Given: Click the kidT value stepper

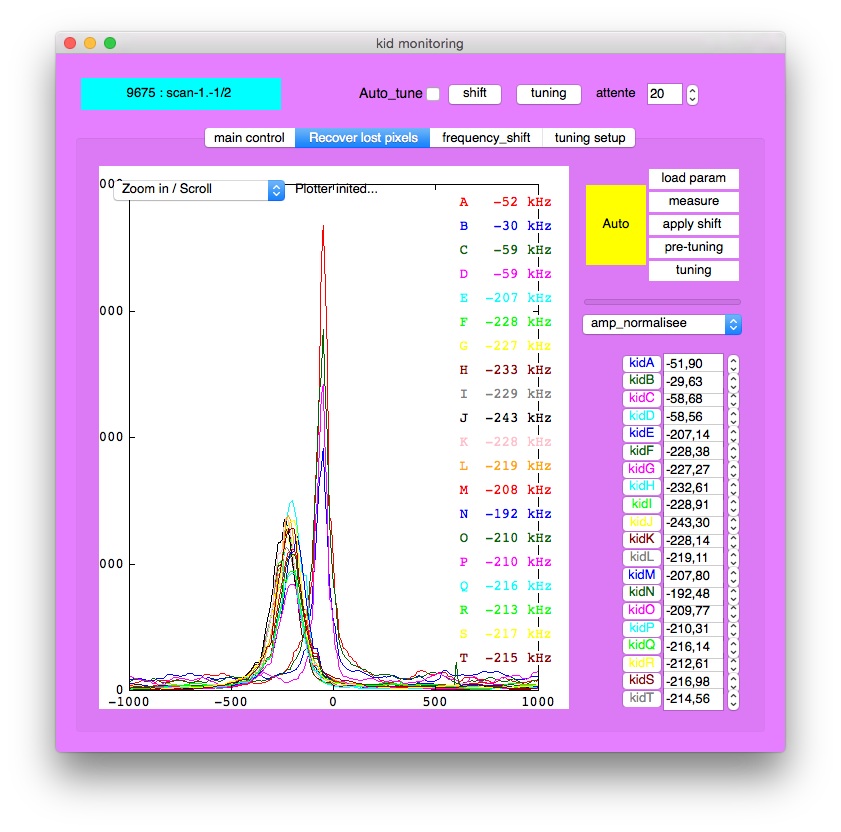Looking at the screenshot, I should 733,699.
